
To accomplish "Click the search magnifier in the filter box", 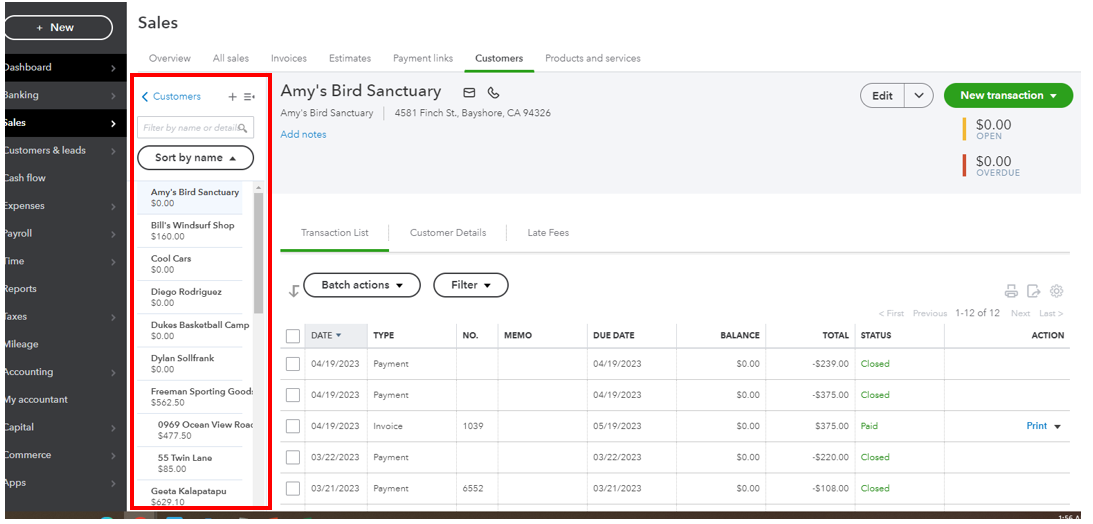I will [x=243, y=128].
